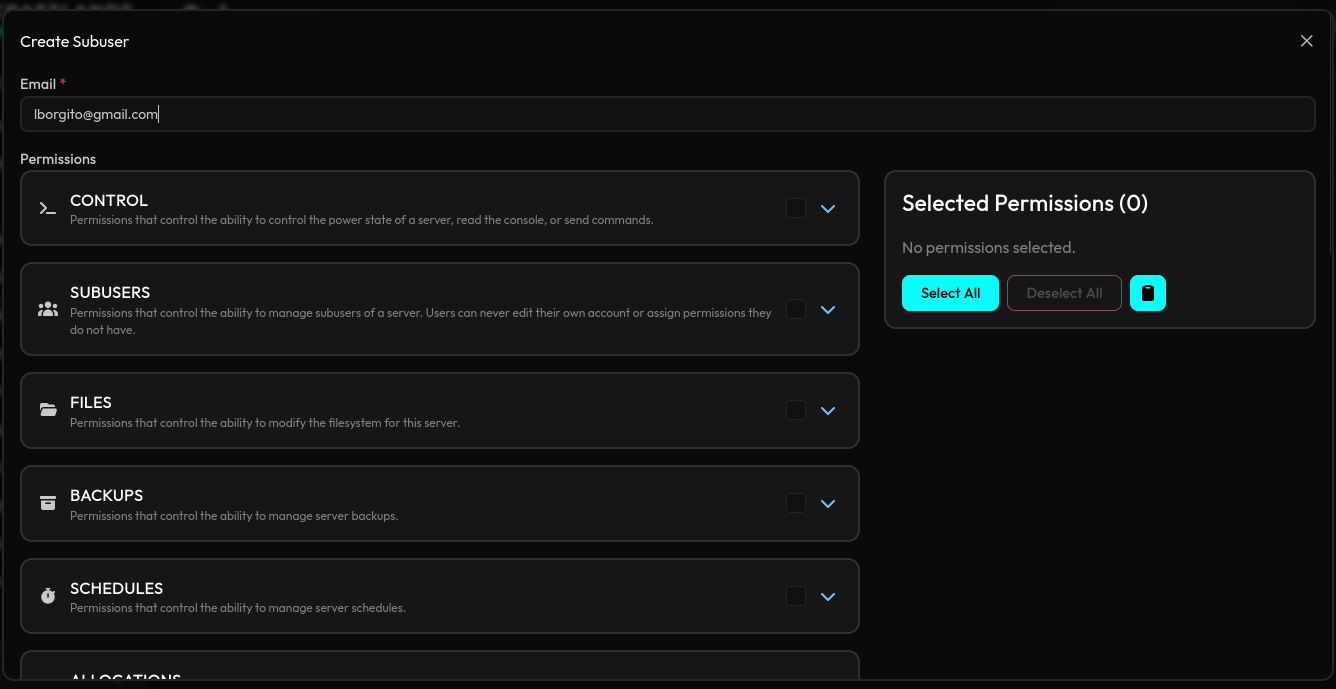Focus the Email input field
This screenshot has height=689, width=1336.
tap(667, 114)
